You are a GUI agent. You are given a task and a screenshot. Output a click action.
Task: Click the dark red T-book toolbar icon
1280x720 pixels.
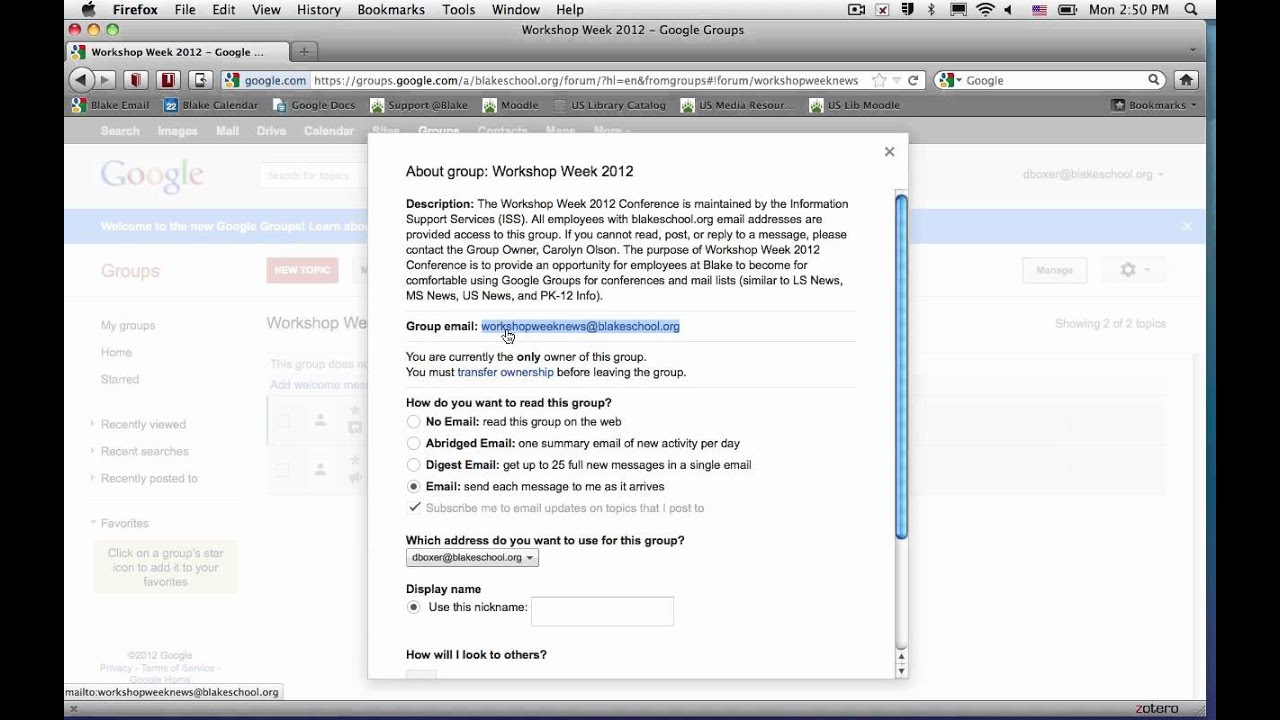[169, 80]
